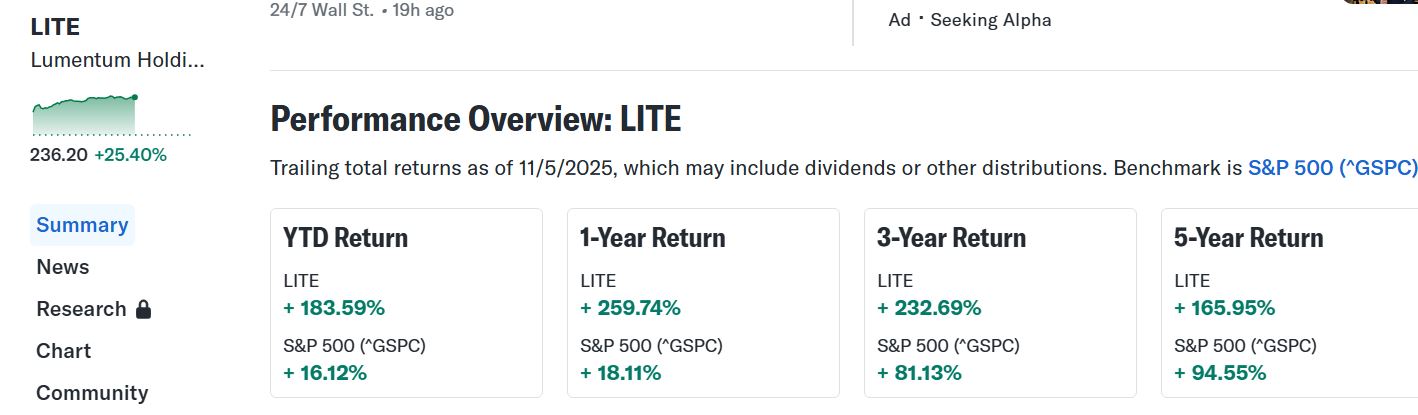The image size is (1418, 415).
Task: Open the Seeking Alpha ad
Action: pyautogui.click(x=990, y=20)
